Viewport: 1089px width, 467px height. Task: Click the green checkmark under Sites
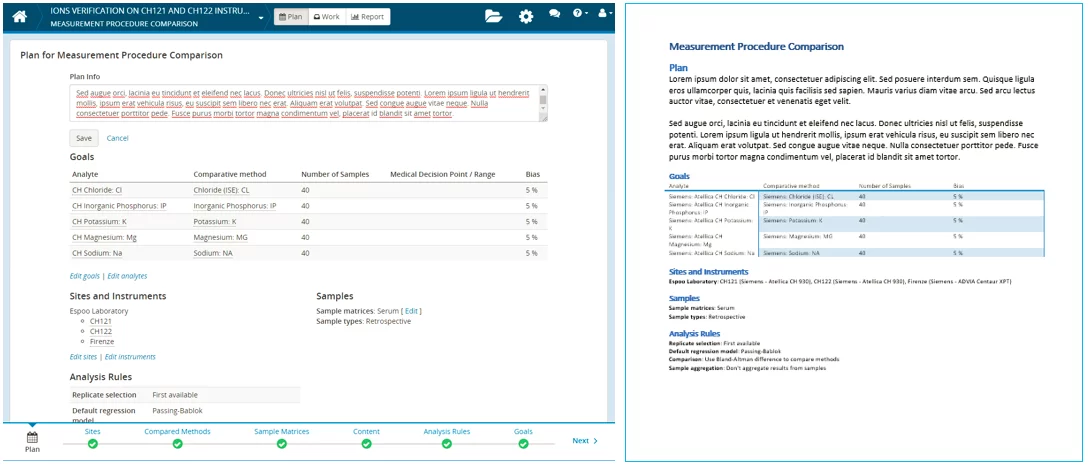click(x=93, y=443)
